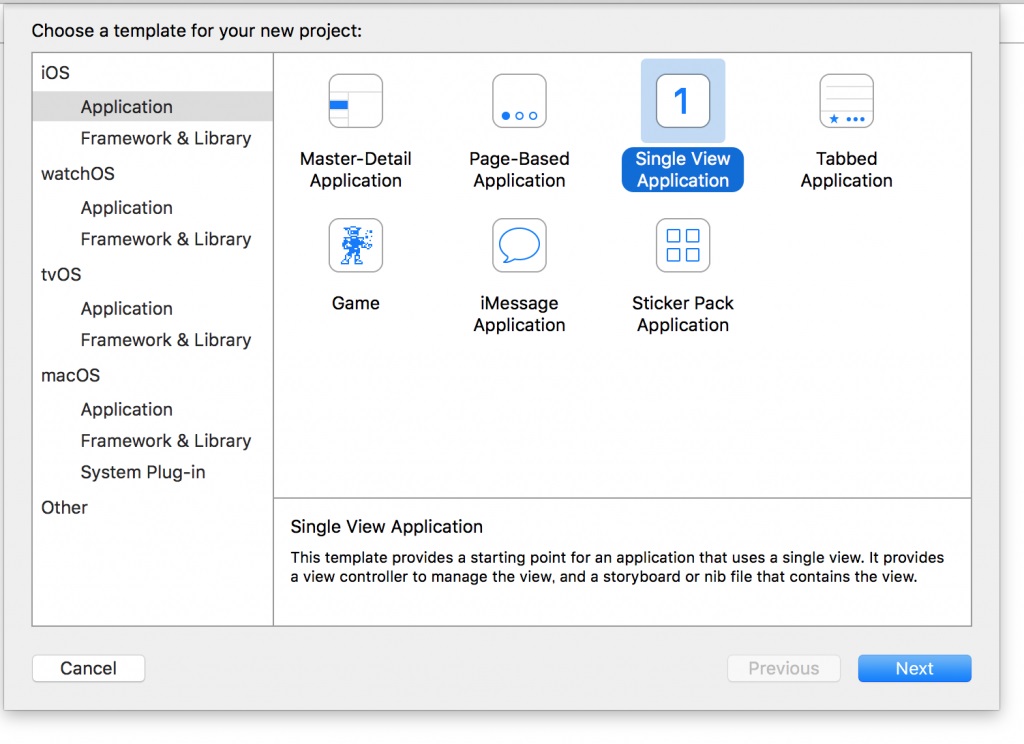The image size is (1024, 744).
Task: Click the highlighted 'Single View Application' label
Action: pos(683,170)
